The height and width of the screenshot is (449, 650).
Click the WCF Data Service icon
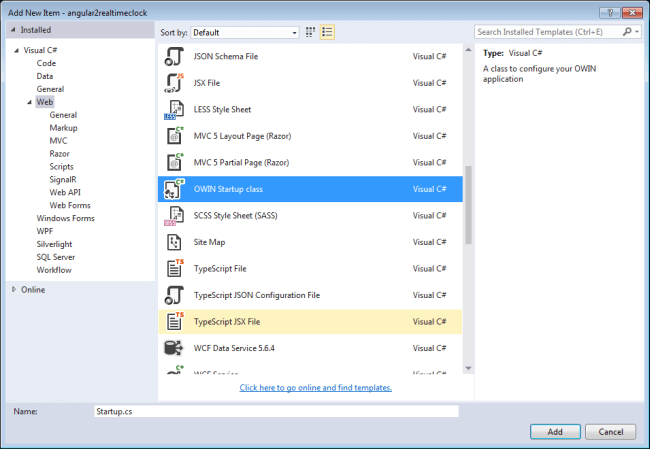tap(174, 348)
